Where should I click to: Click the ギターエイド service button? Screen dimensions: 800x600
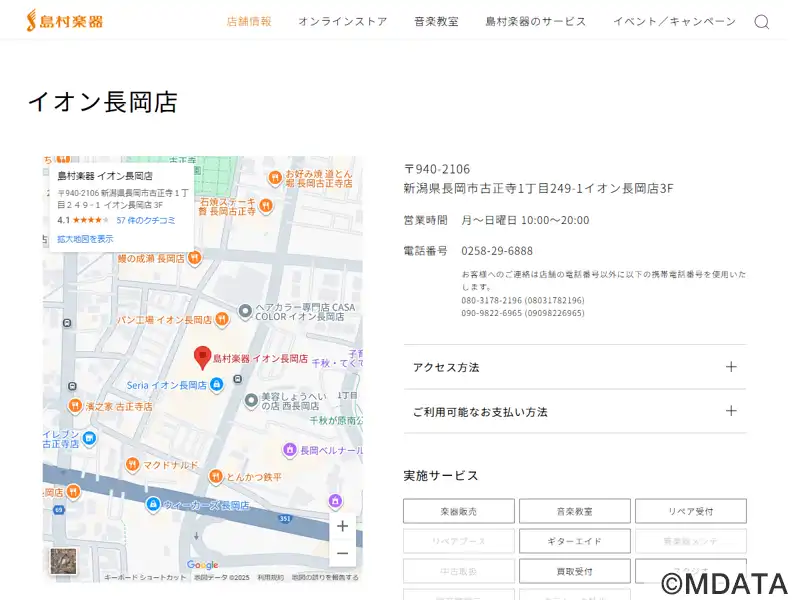coord(574,541)
